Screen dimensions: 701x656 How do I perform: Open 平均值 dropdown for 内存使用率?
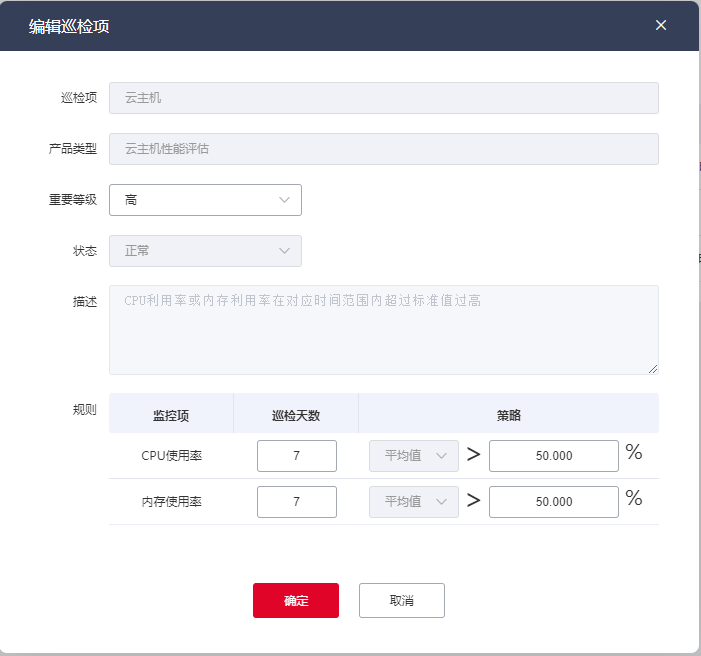click(x=414, y=502)
